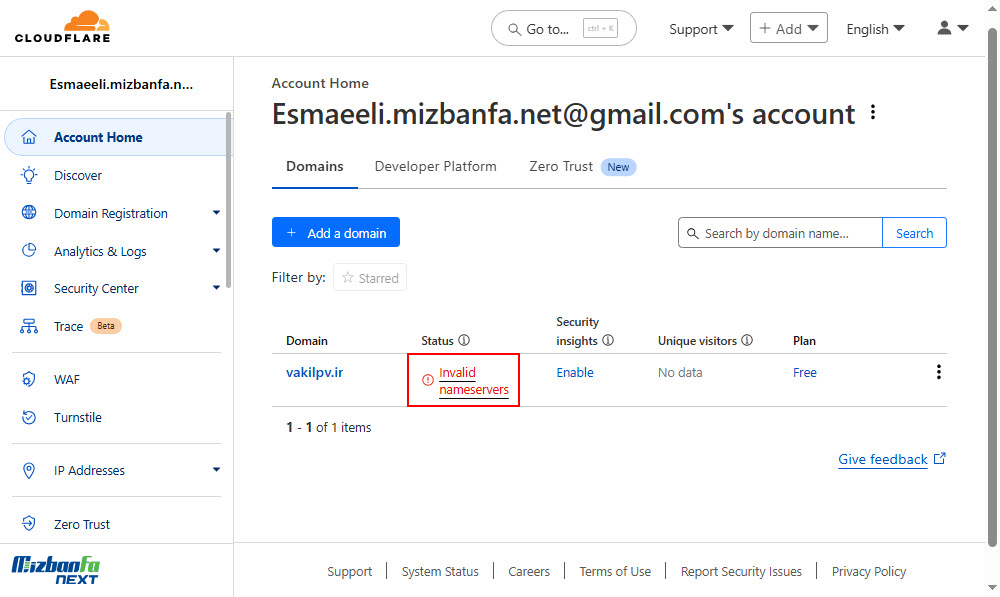Open the Invalid nameservers status link

tap(474, 381)
